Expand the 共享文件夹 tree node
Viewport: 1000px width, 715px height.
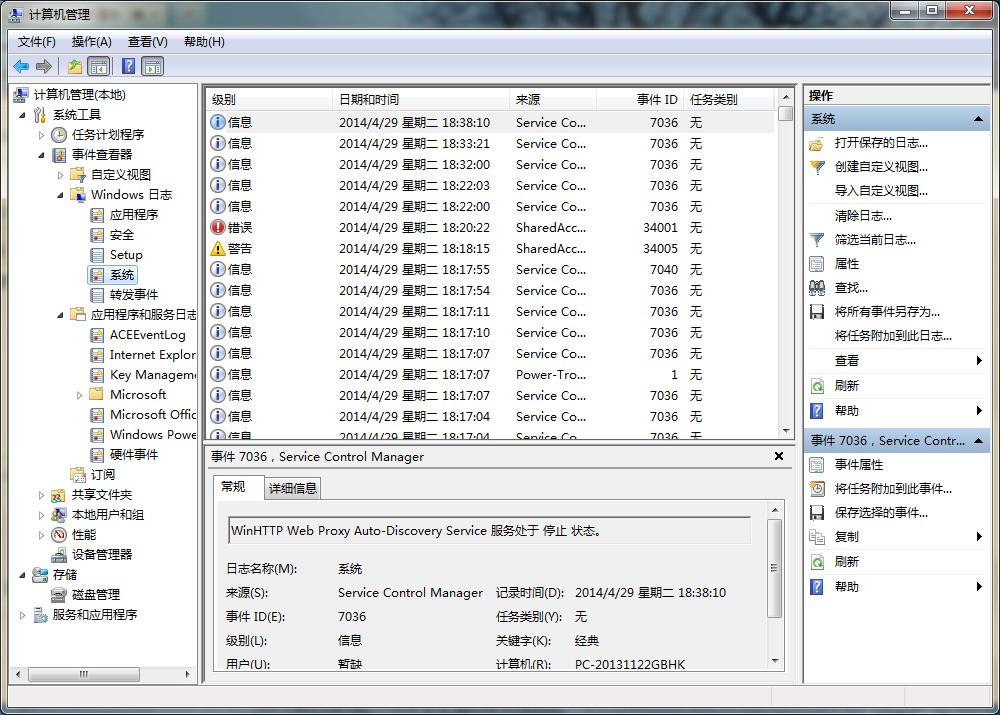pyautogui.click(x=41, y=495)
